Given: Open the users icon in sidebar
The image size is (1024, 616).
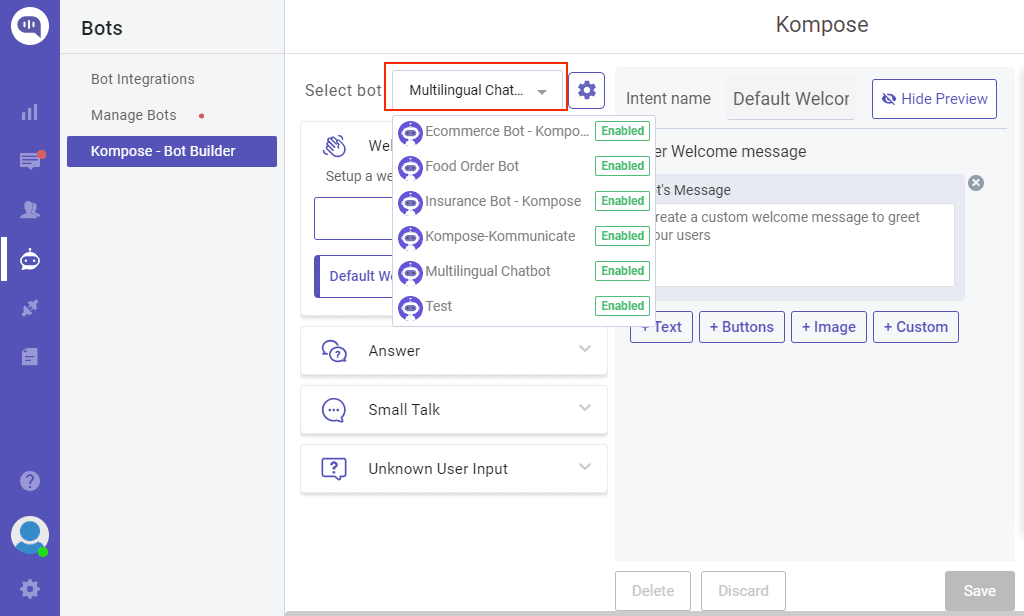Looking at the screenshot, I should point(29,210).
